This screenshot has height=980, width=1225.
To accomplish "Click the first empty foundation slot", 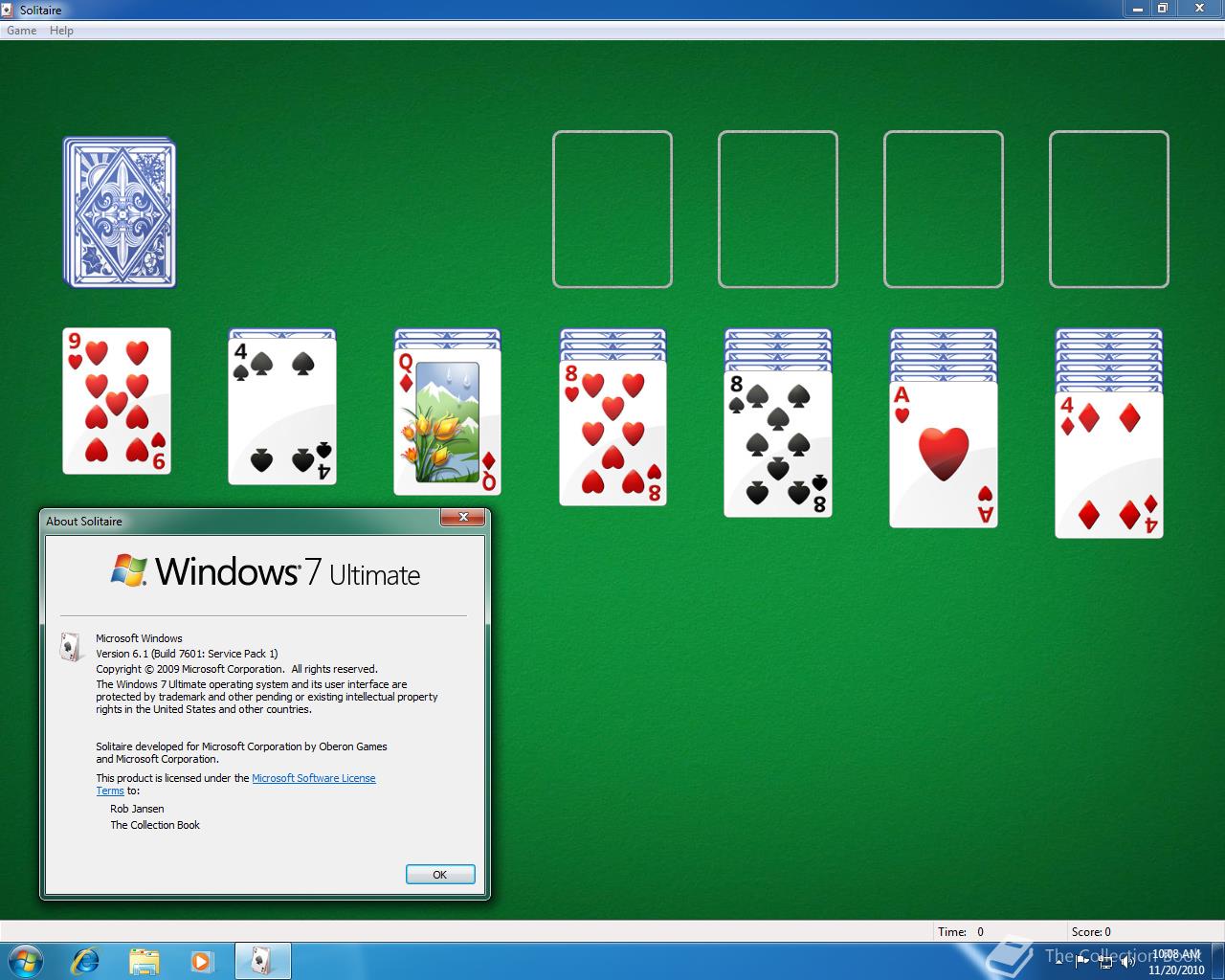I will [x=612, y=210].
